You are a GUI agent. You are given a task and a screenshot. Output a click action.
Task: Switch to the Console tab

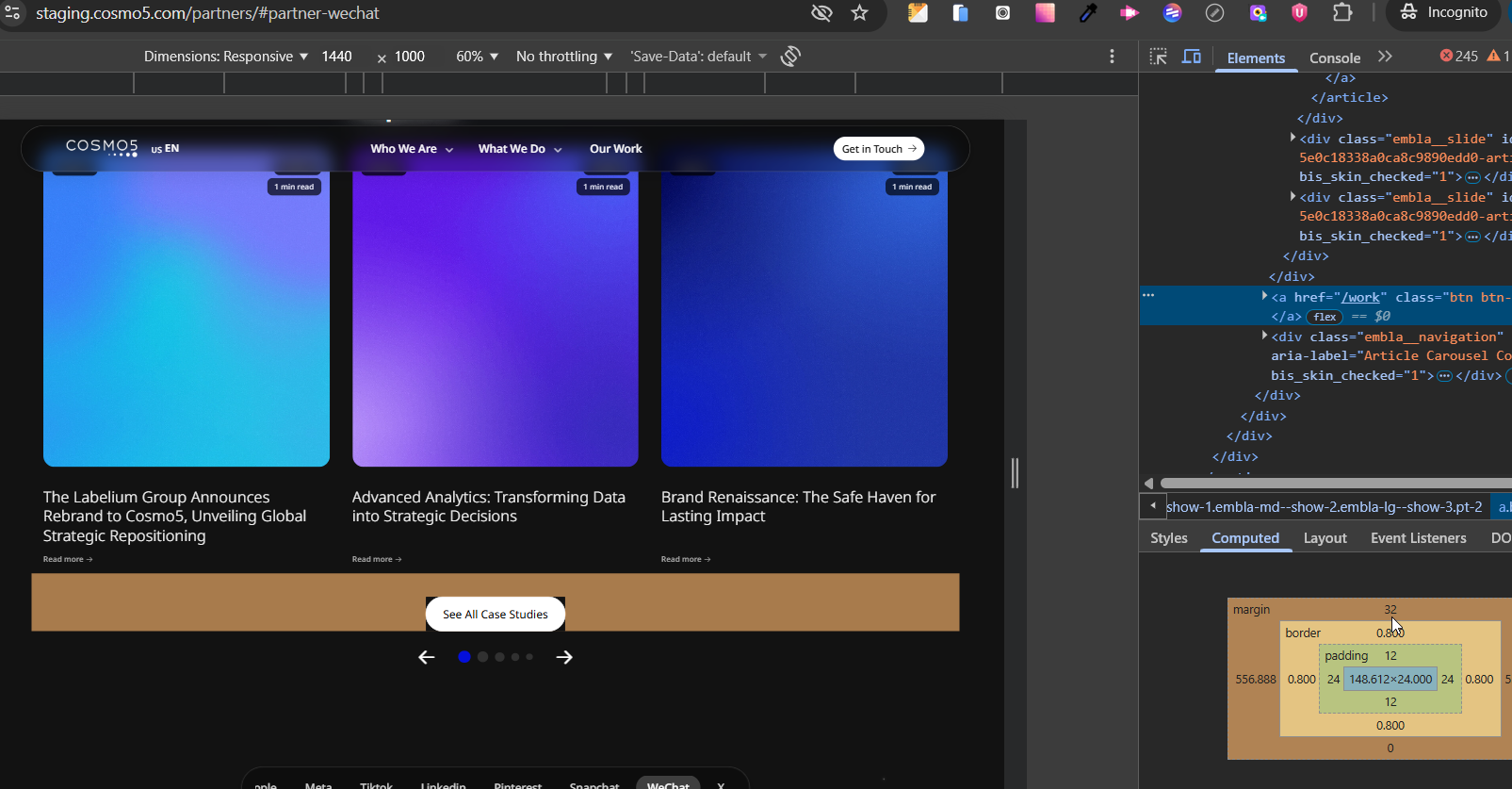tap(1335, 58)
